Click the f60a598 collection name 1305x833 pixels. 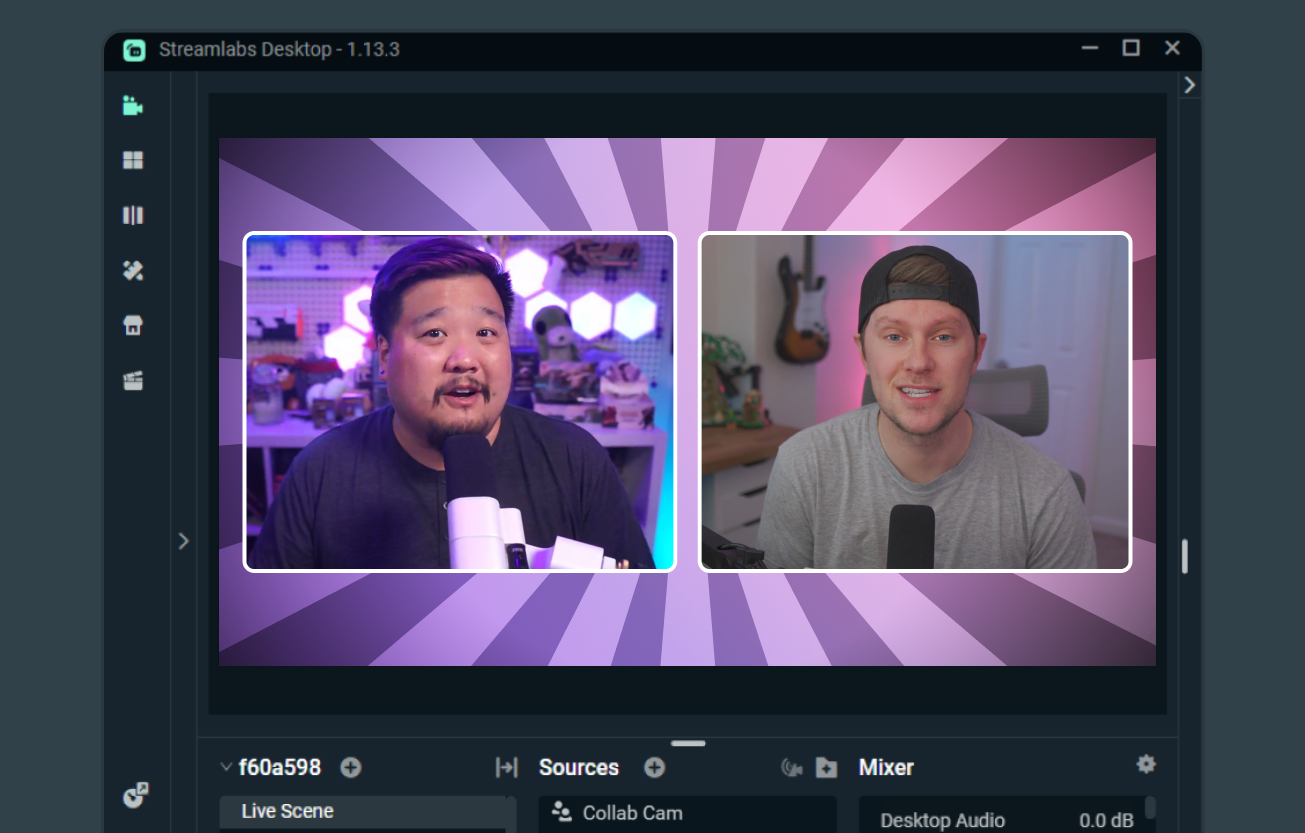[280, 767]
